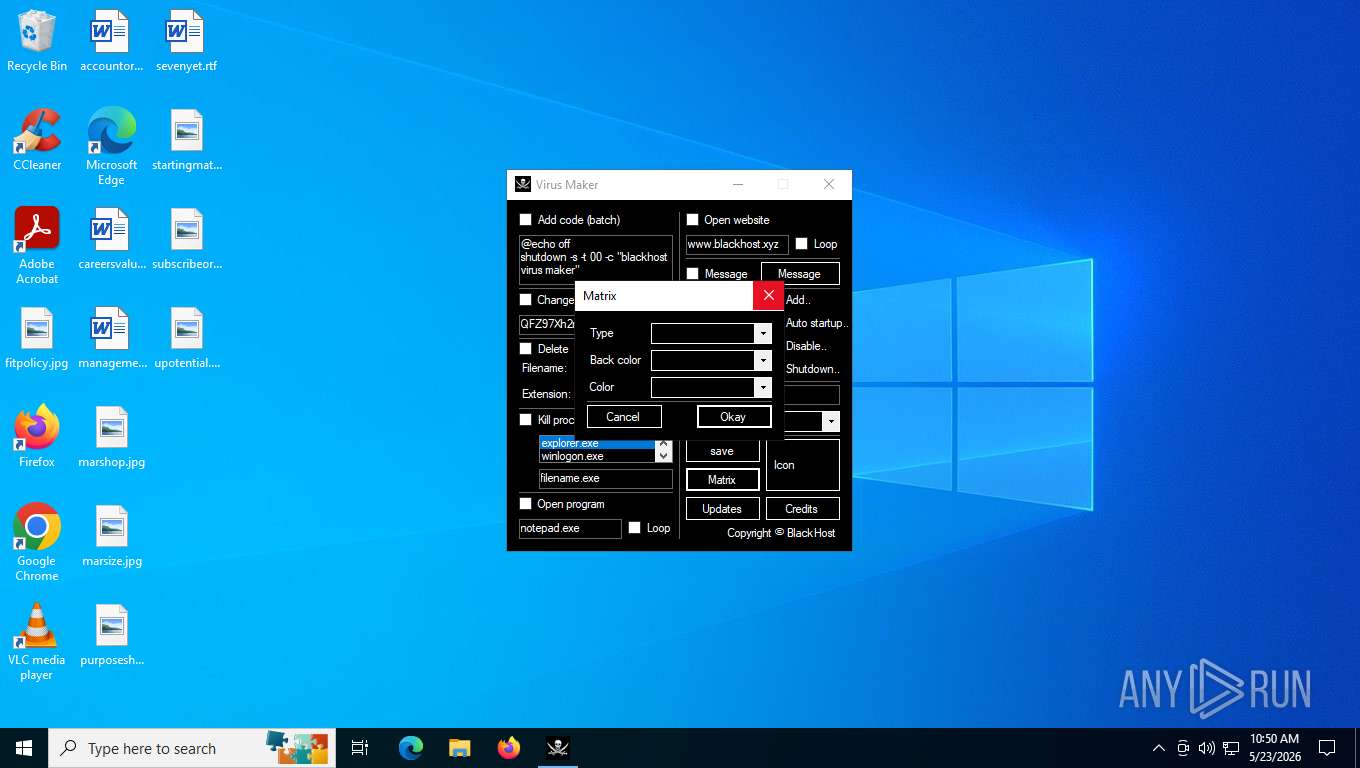This screenshot has width=1360, height=768.
Task: Click process list scroll down arrow
Action: [x=663, y=456]
